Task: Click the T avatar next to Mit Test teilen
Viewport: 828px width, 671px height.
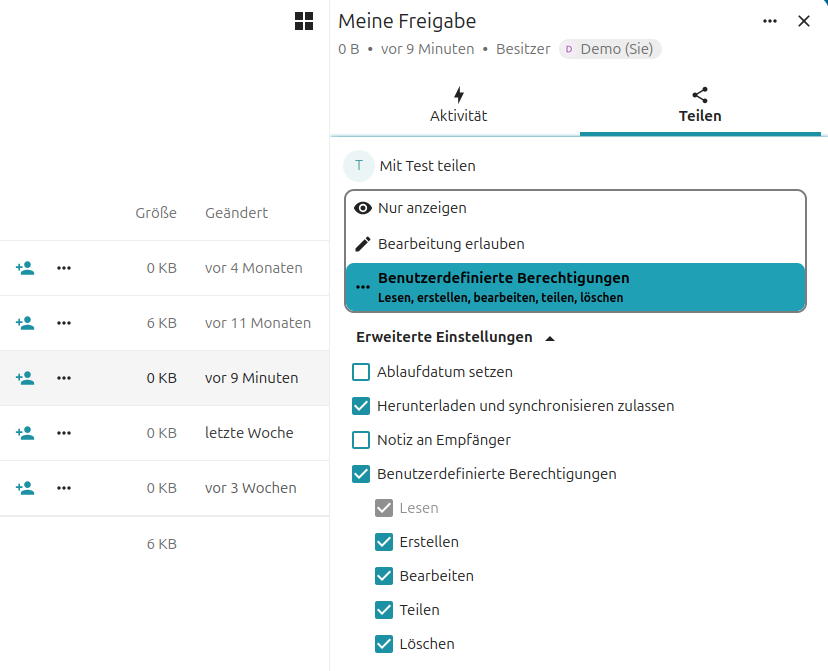Action: (x=358, y=165)
